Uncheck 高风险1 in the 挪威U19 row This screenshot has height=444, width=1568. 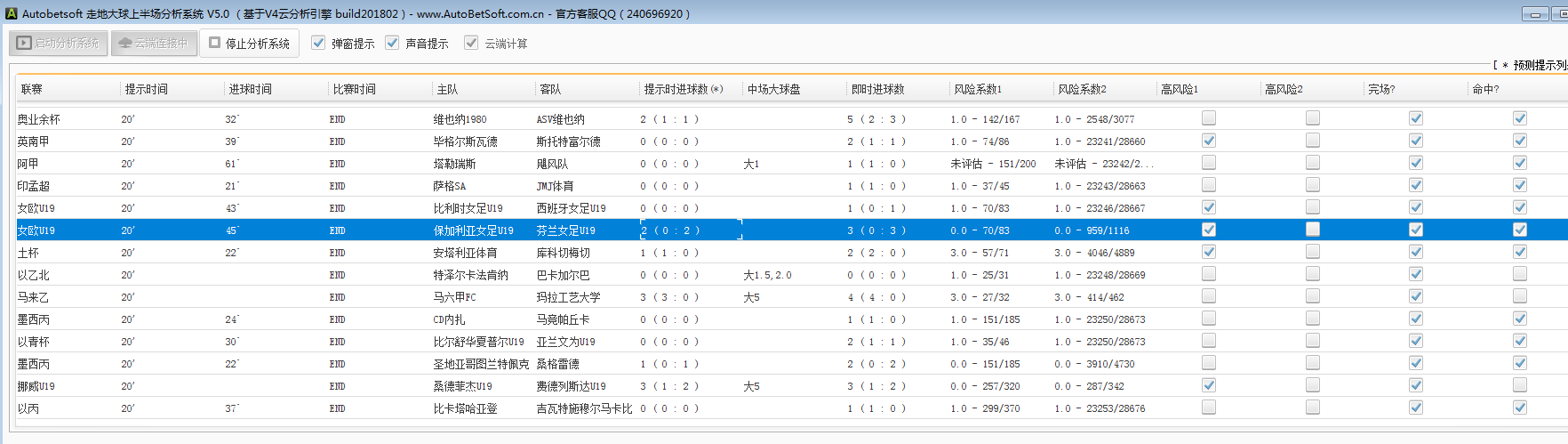[x=1209, y=385]
